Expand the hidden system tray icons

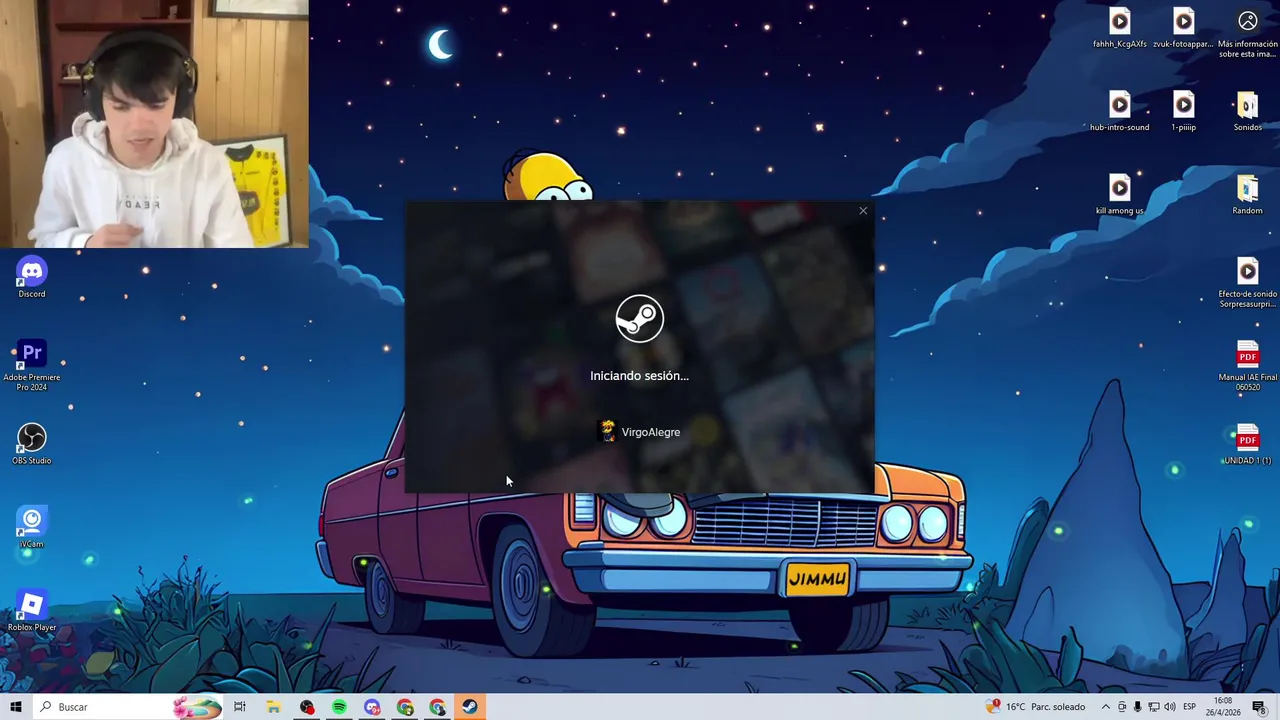tap(1105, 707)
